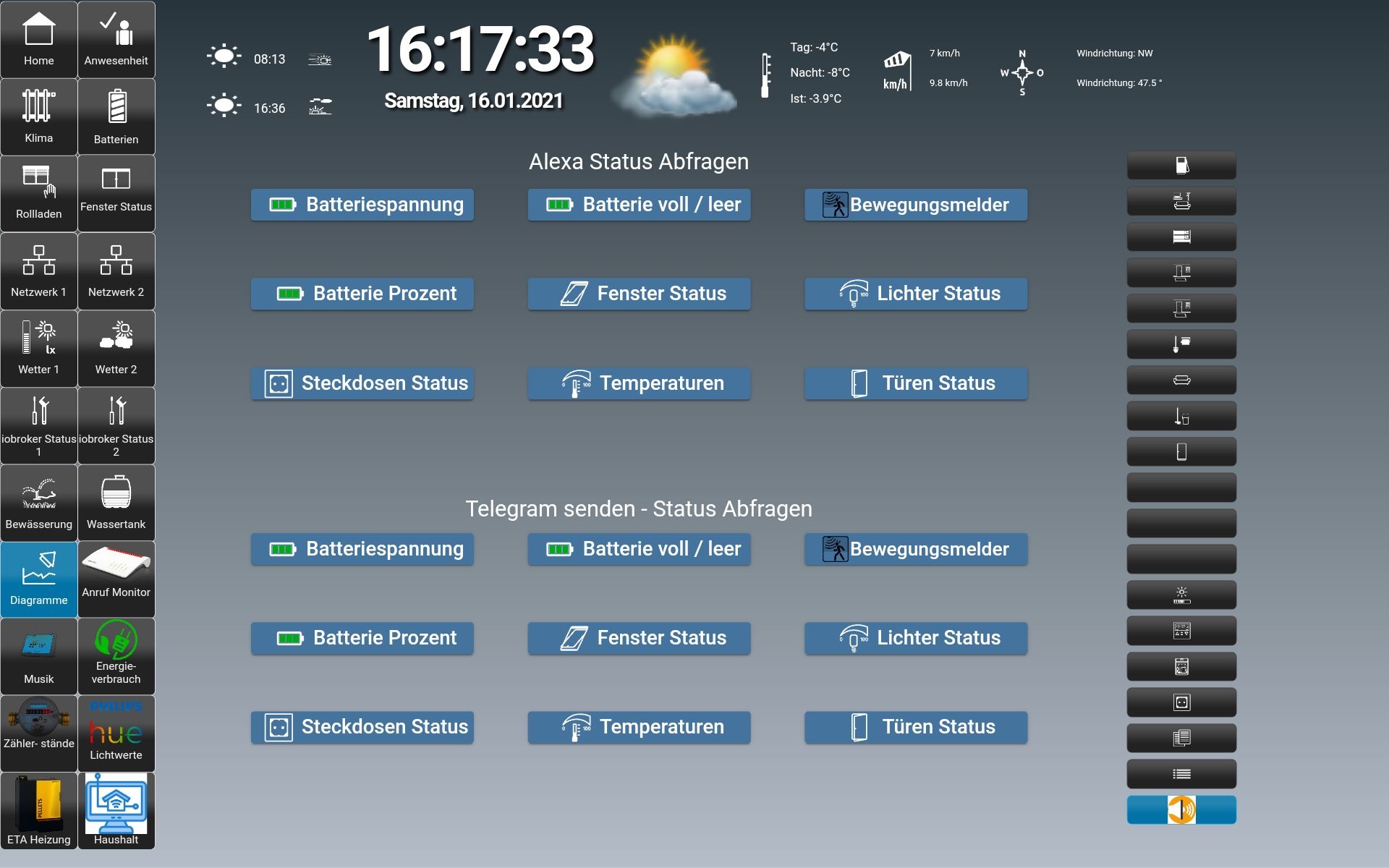
Task: Click the orange speaker icon button
Action: (x=1181, y=809)
